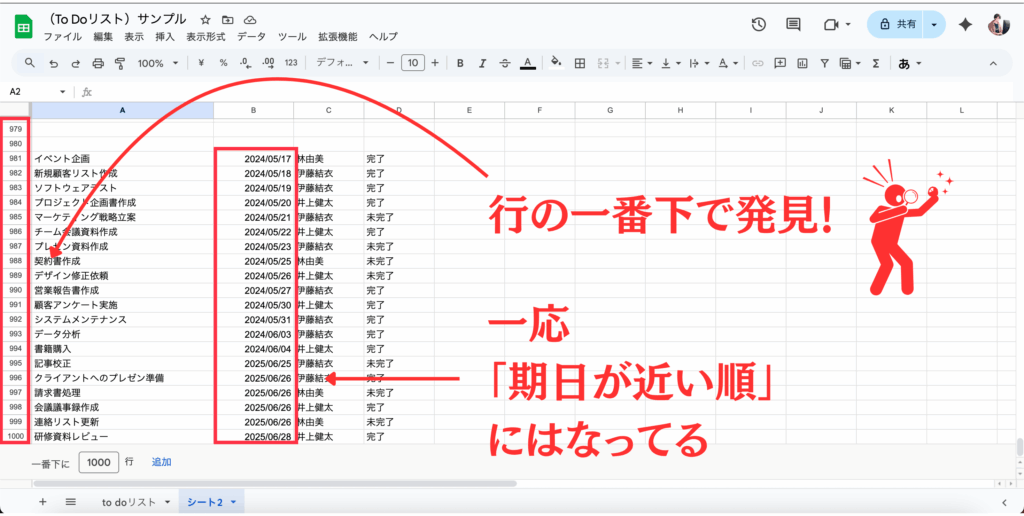Screen dimensions: 1024x516
Task: Open the functions sigma menu
Action: (876, 63)
